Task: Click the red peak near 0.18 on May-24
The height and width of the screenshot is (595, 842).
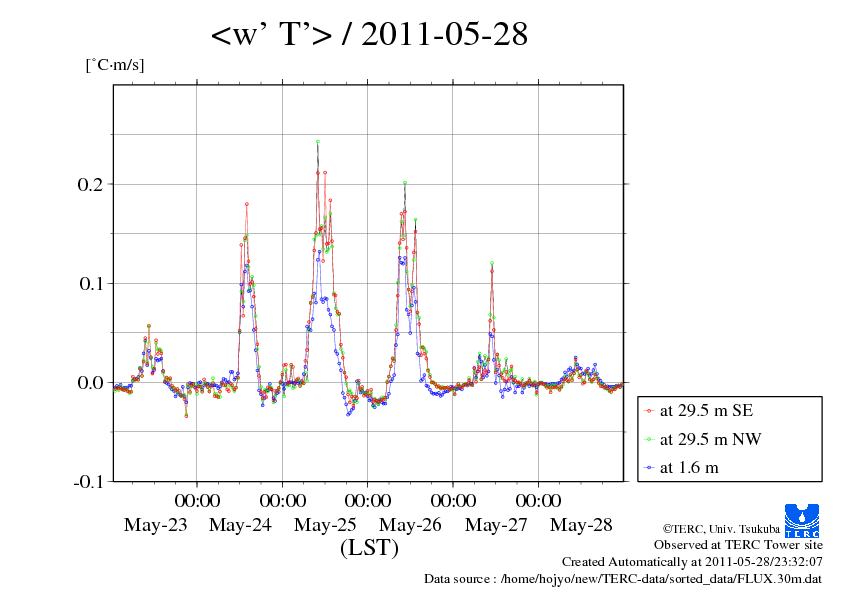Action: click(x=246, y=204)
